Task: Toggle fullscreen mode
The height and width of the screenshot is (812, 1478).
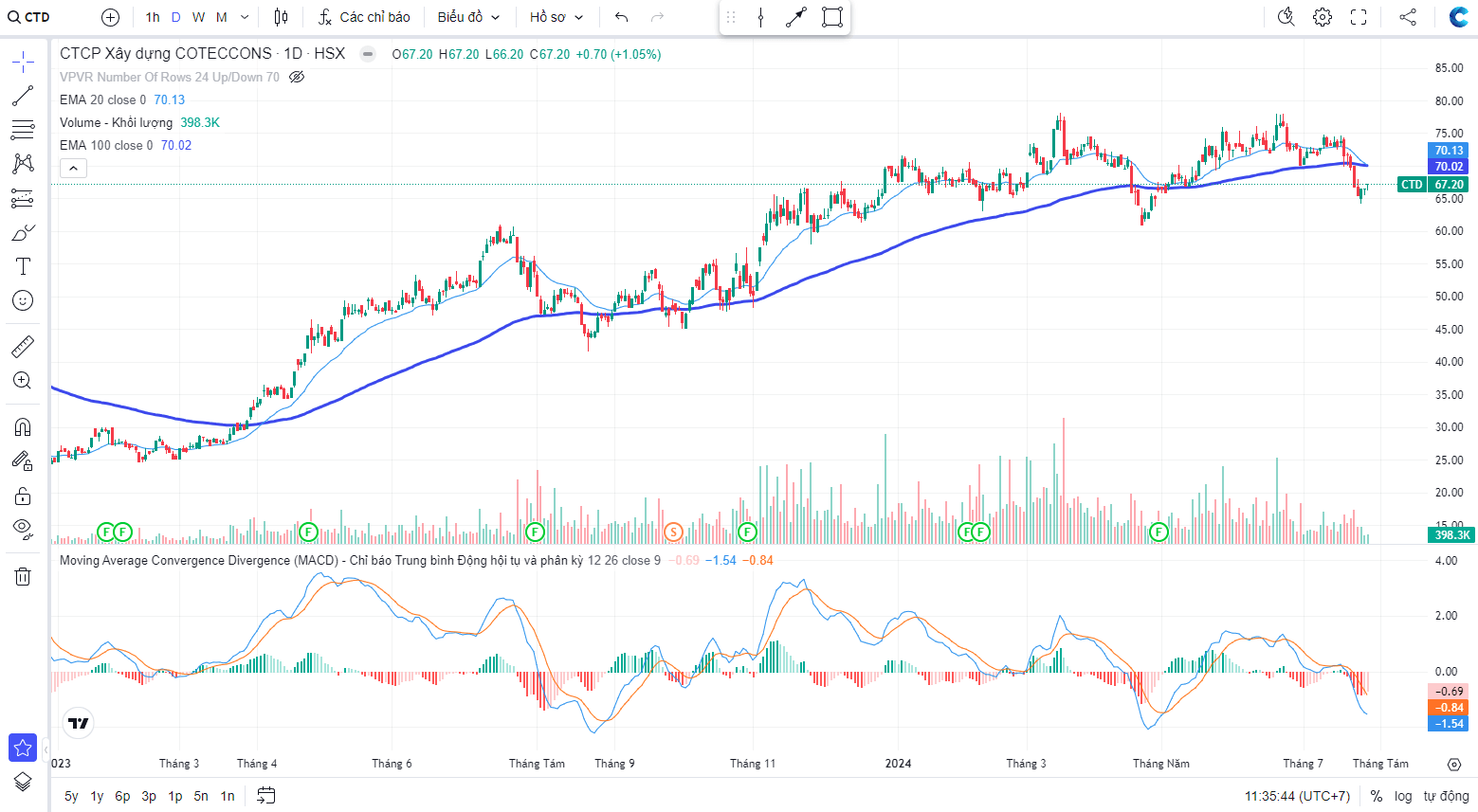Action: [1359, 17]
